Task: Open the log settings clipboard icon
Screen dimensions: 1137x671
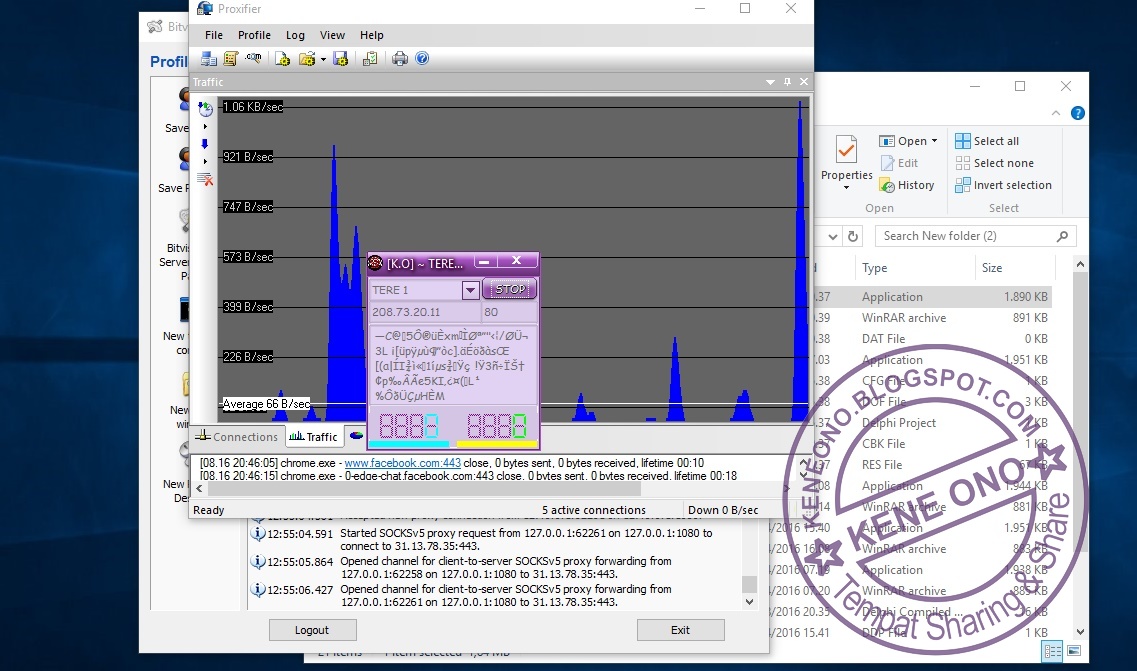Action: click(x=369, y=58)
